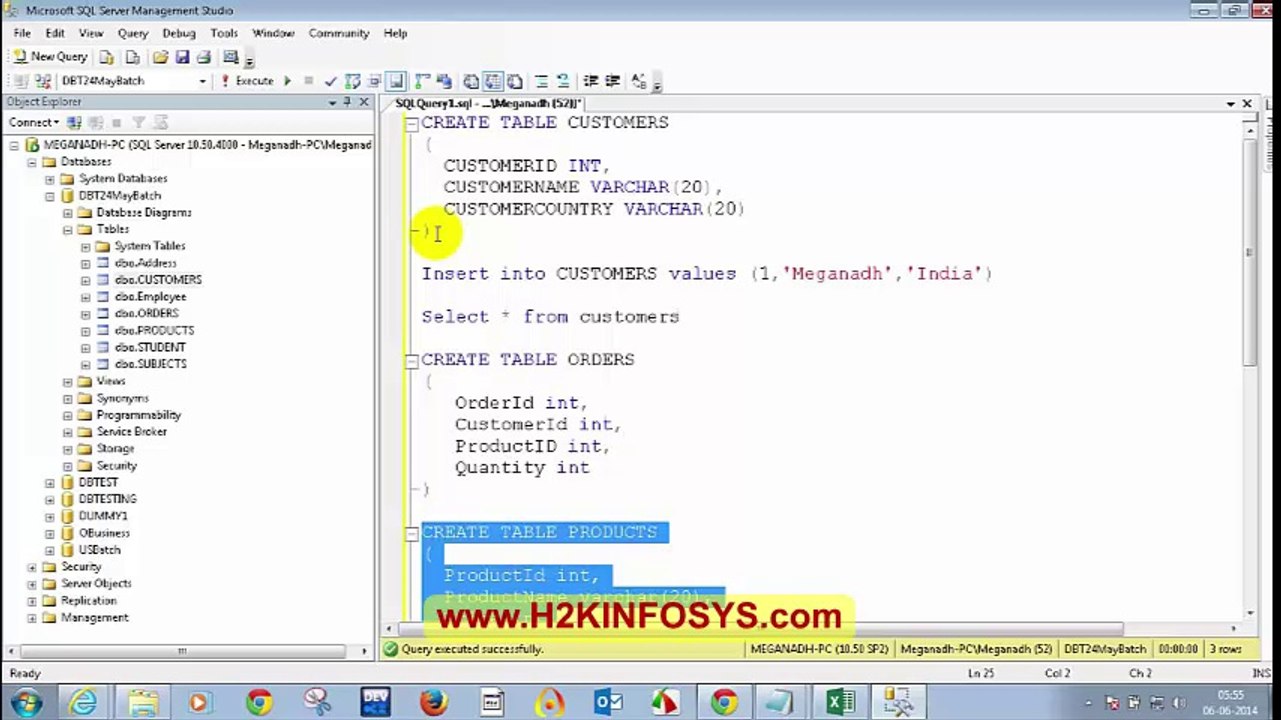Open Outlook from the taskbar
The image size is (1281, 720).
coord(608,703)
